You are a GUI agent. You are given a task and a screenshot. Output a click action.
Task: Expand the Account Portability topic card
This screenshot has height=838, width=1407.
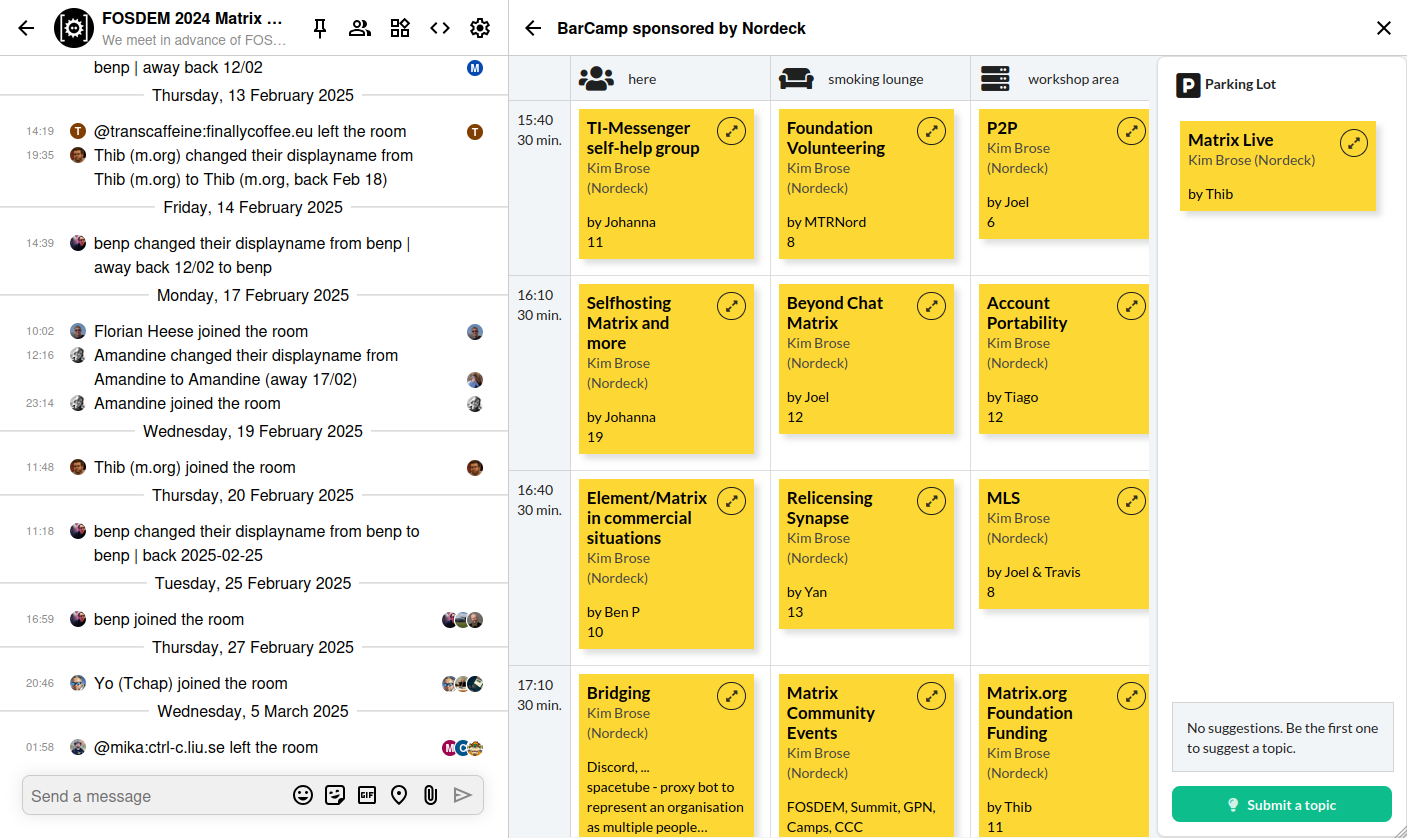(x=1131, y=306)
